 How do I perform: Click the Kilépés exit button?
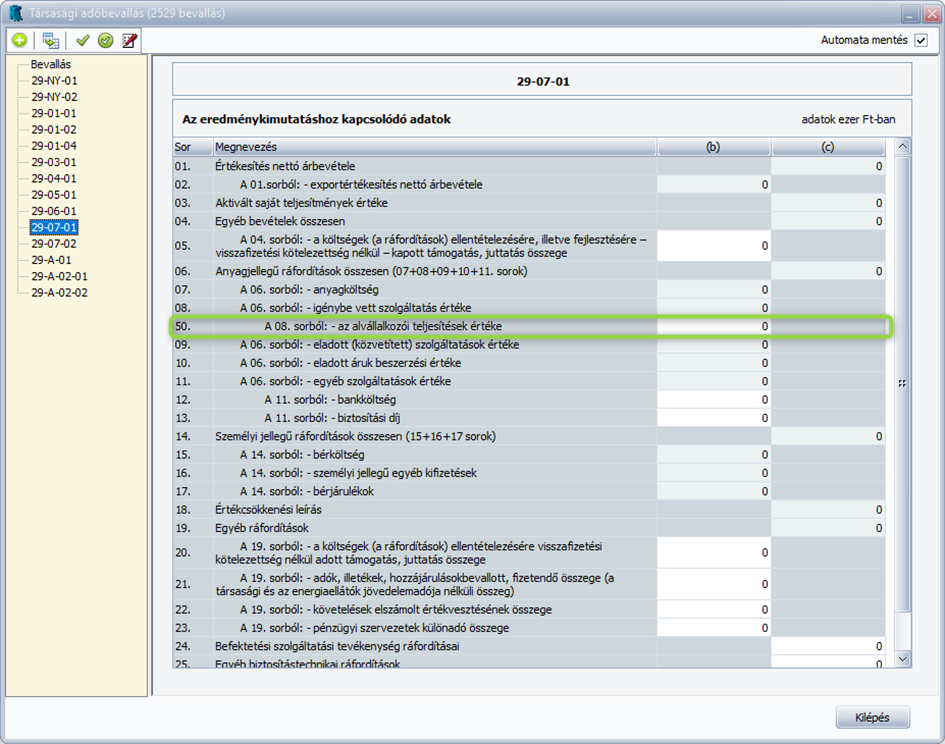pyautogui.click(x=873, y=717)
